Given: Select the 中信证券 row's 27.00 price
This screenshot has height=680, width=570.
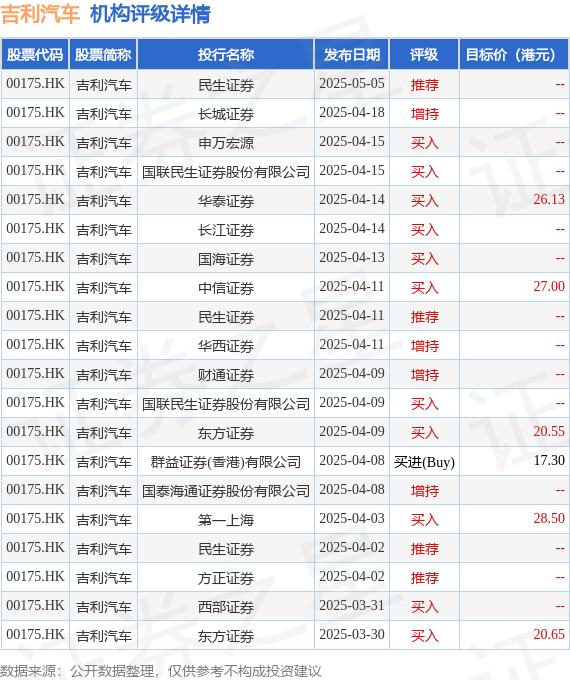Looking at the screenshot, I should tap(549, 287).
